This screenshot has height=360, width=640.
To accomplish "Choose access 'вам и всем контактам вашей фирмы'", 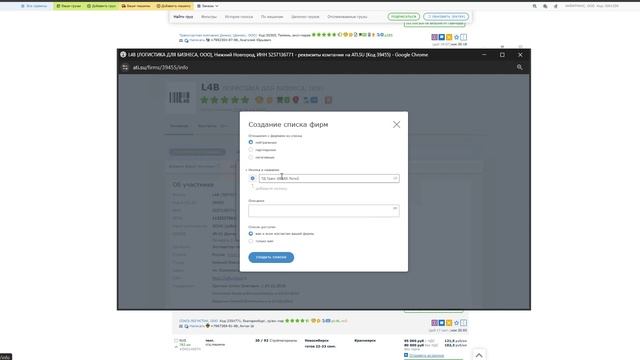I will tap(251, 234).
